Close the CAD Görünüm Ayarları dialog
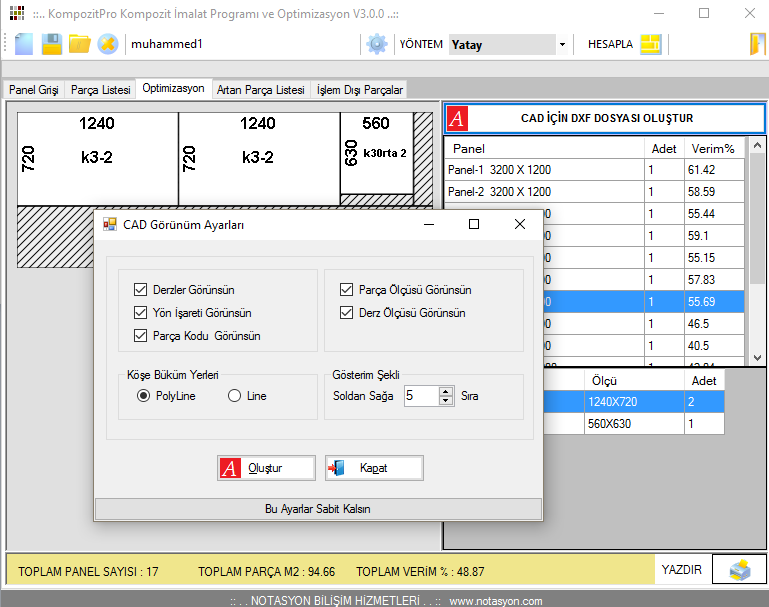This screenshot has width=769, height=607. (x=520, y=224)
